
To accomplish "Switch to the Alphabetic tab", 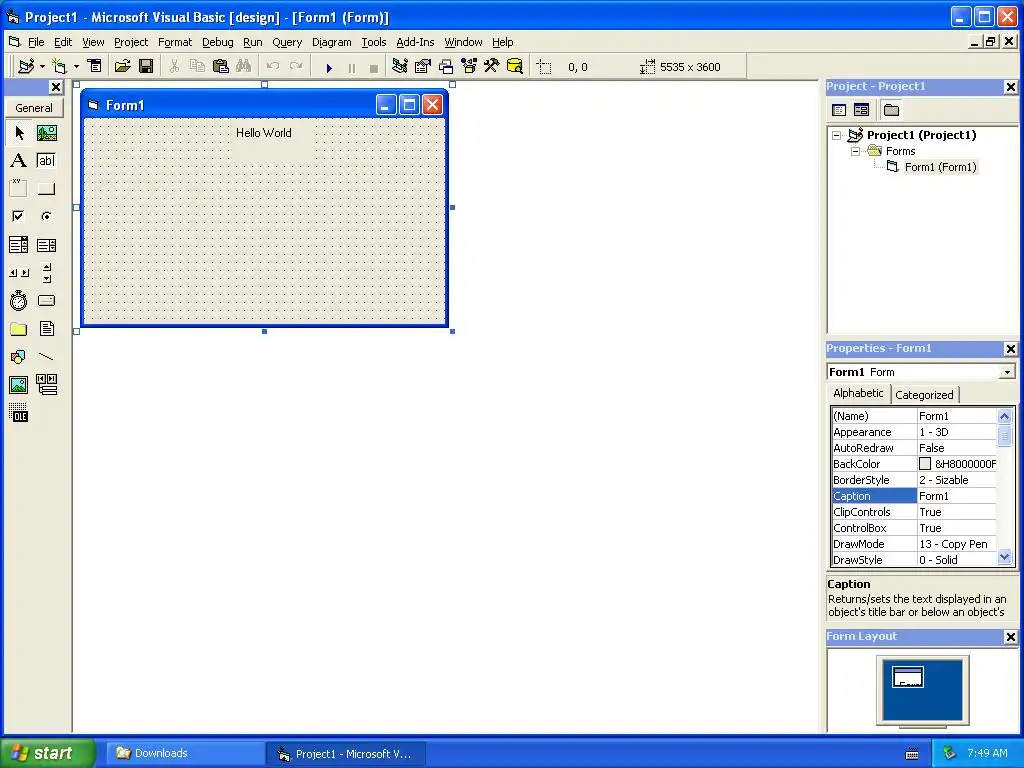I will coord(858,393).
